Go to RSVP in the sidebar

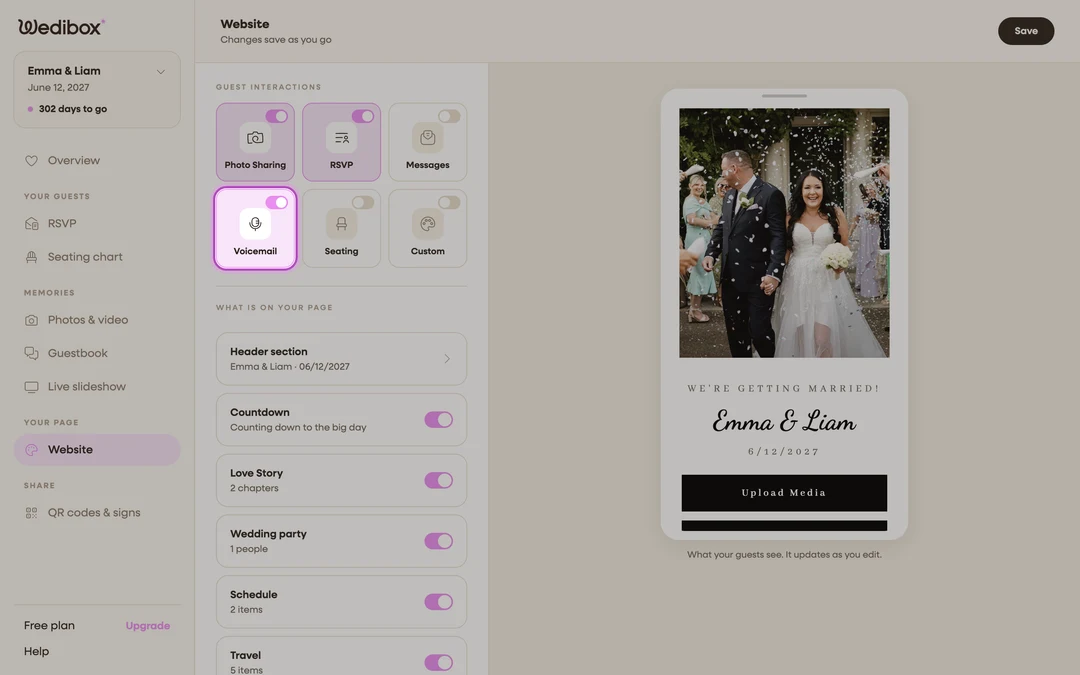pyautogui.click(x=97, y=224)
